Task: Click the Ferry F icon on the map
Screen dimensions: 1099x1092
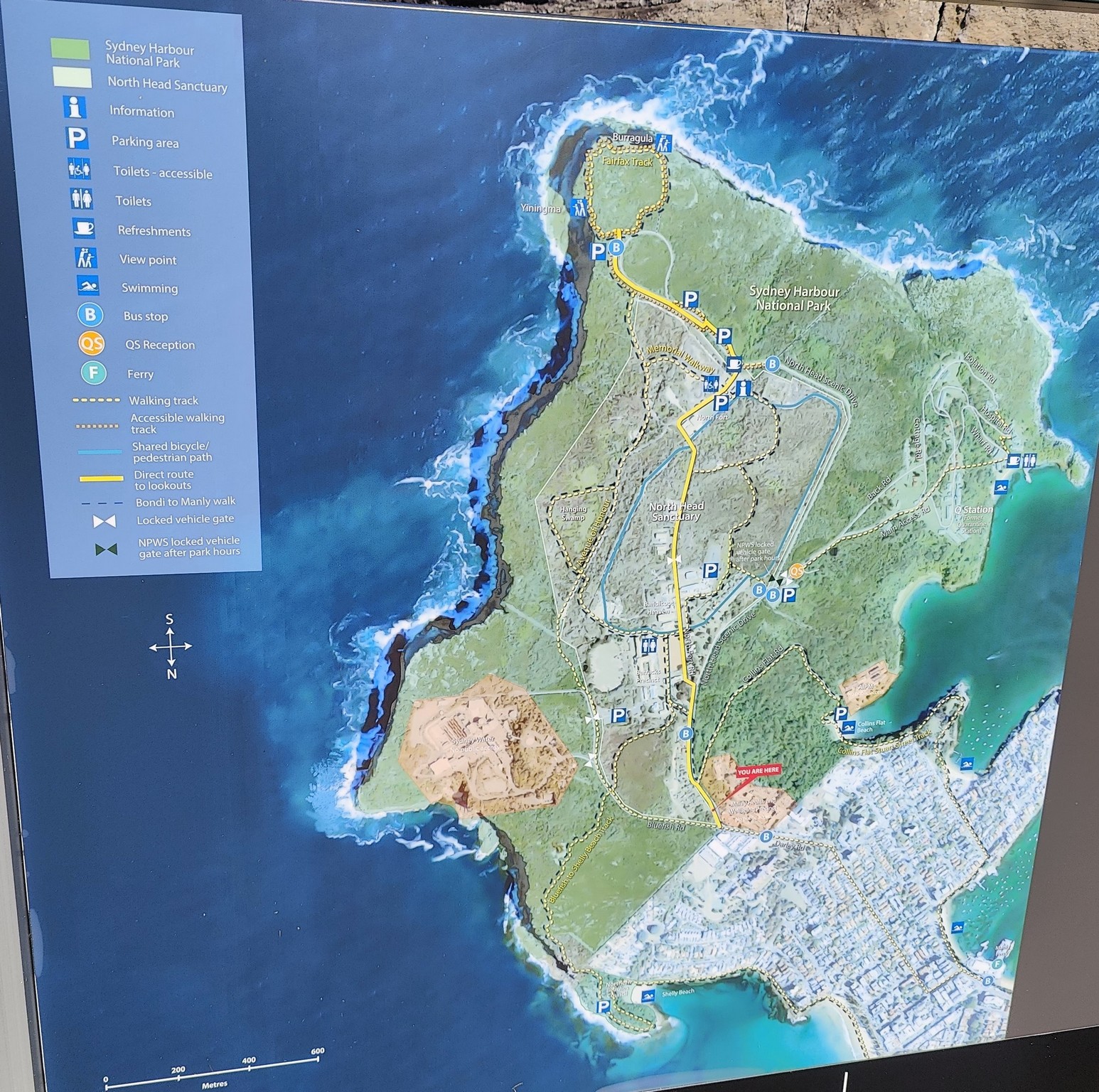Action: 998,965
